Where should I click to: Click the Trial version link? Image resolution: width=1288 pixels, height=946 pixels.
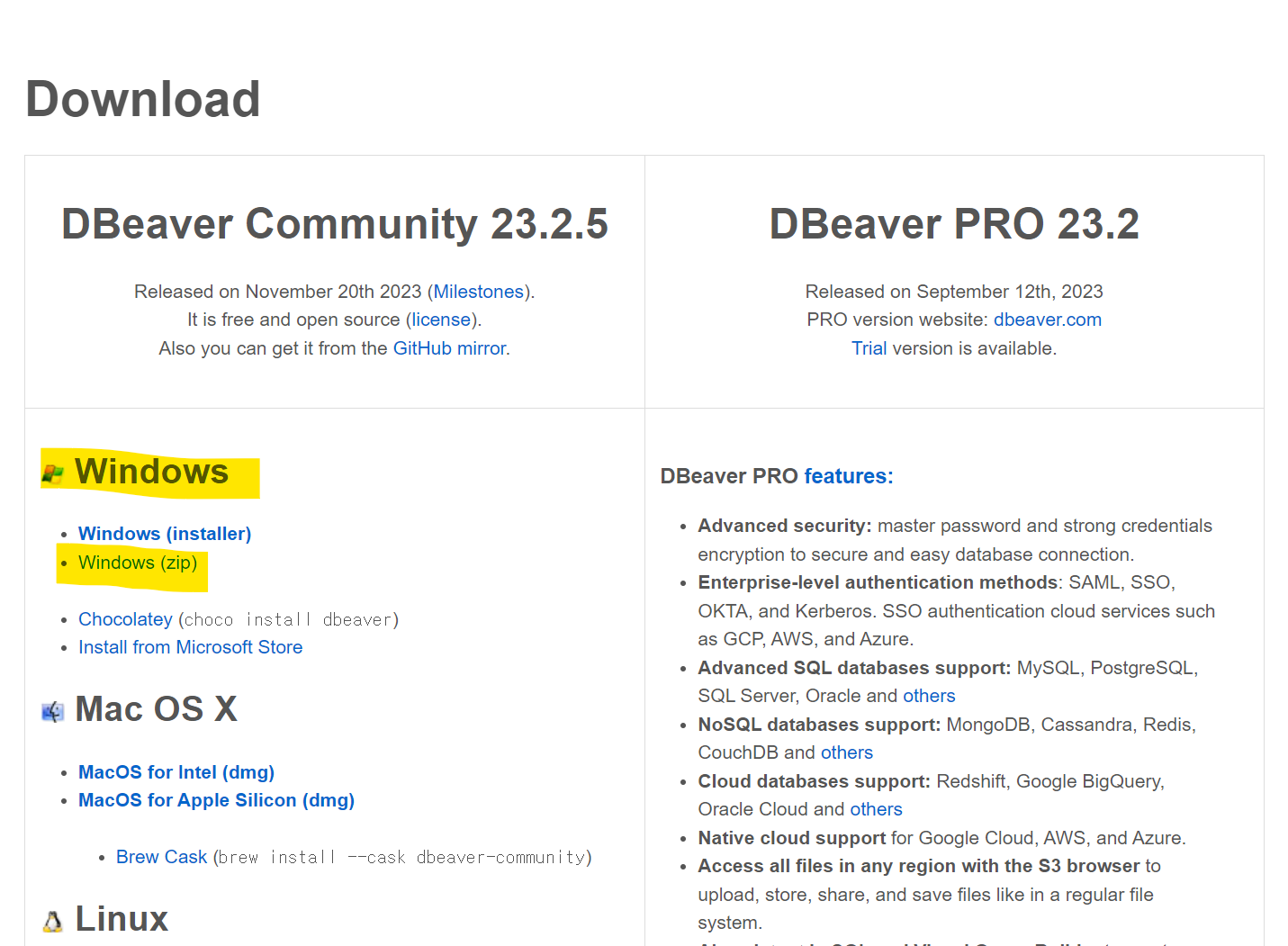click(x=869, y=348)
